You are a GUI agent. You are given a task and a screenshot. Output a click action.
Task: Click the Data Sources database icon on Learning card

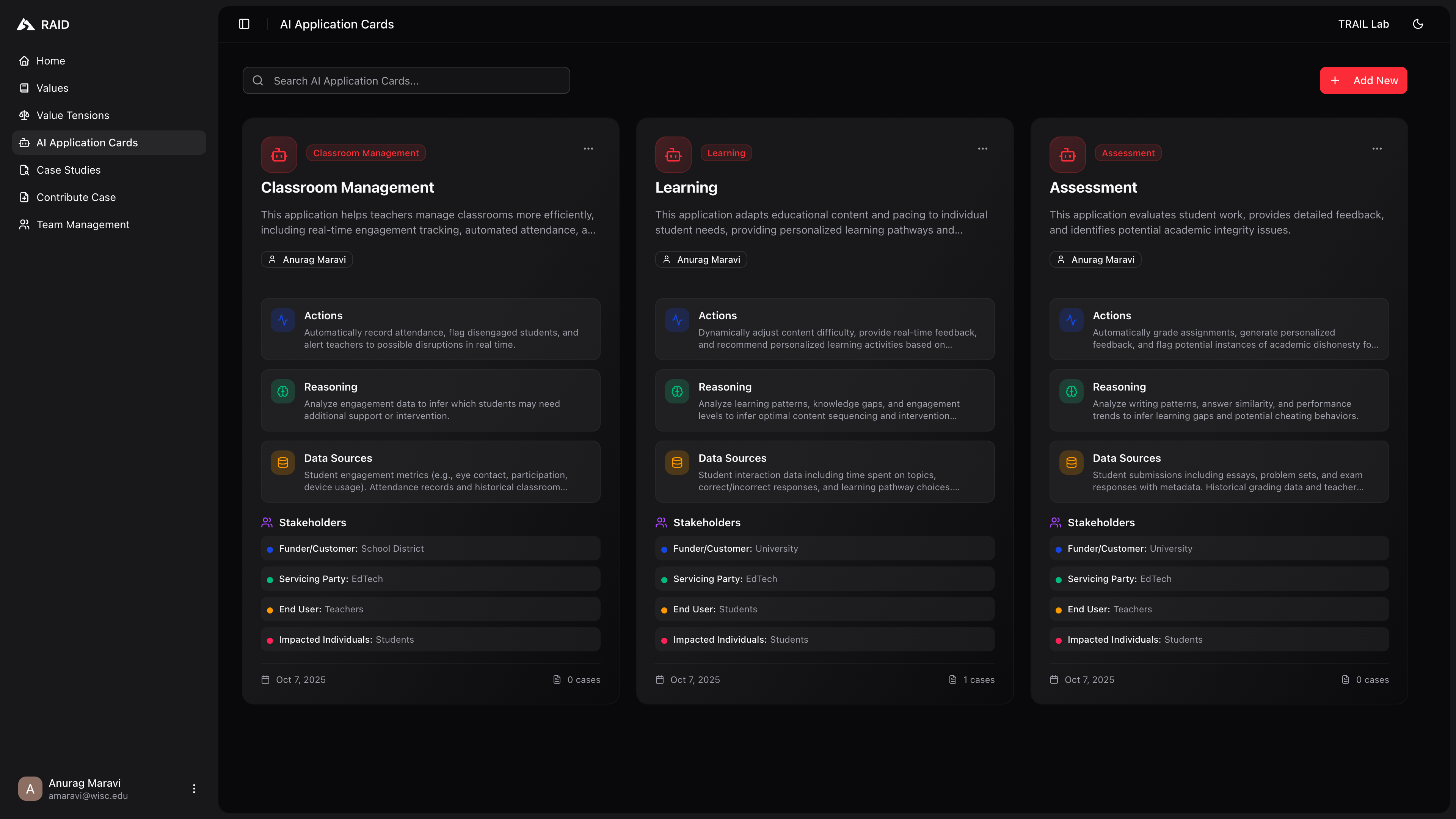coord(676,462)
